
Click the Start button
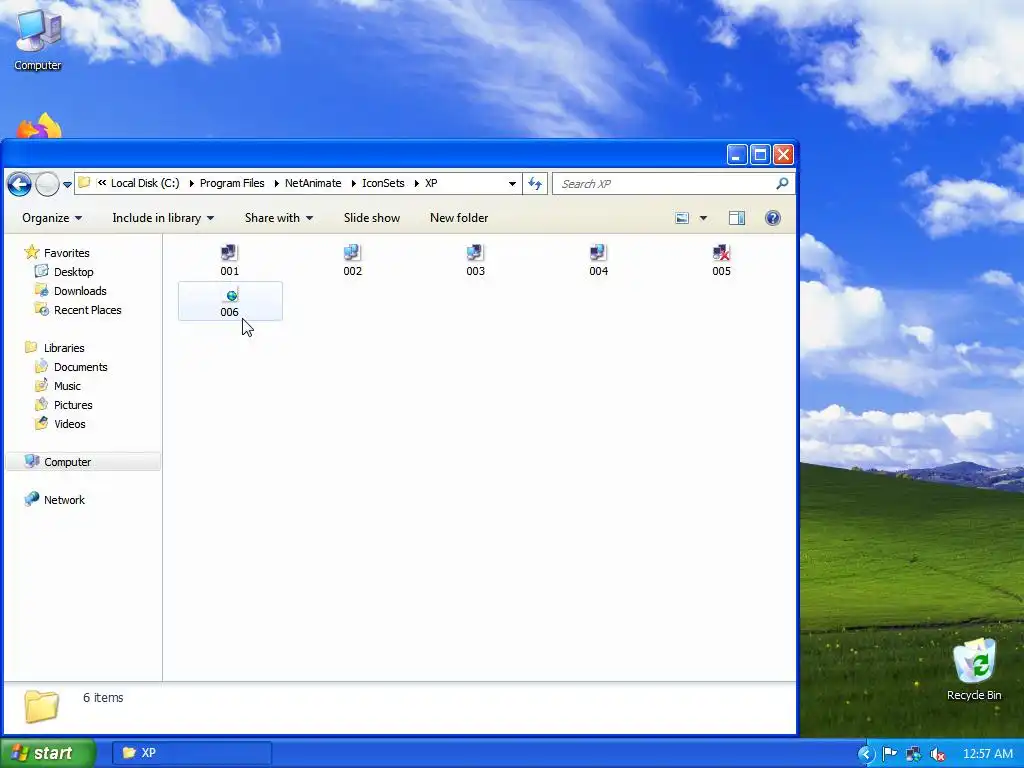(48, 753)
